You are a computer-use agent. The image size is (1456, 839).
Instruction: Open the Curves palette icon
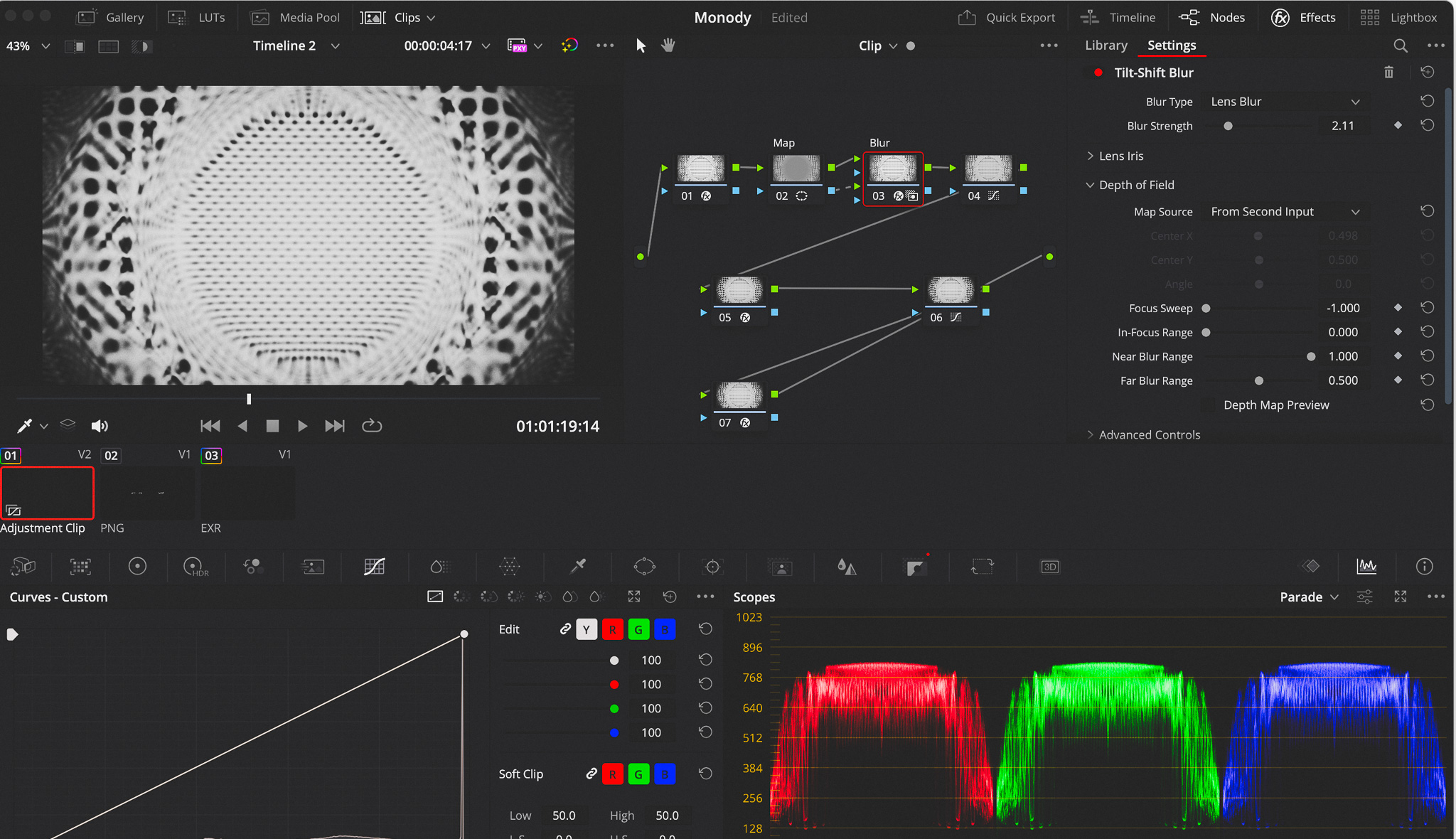(x=374, y=567)
